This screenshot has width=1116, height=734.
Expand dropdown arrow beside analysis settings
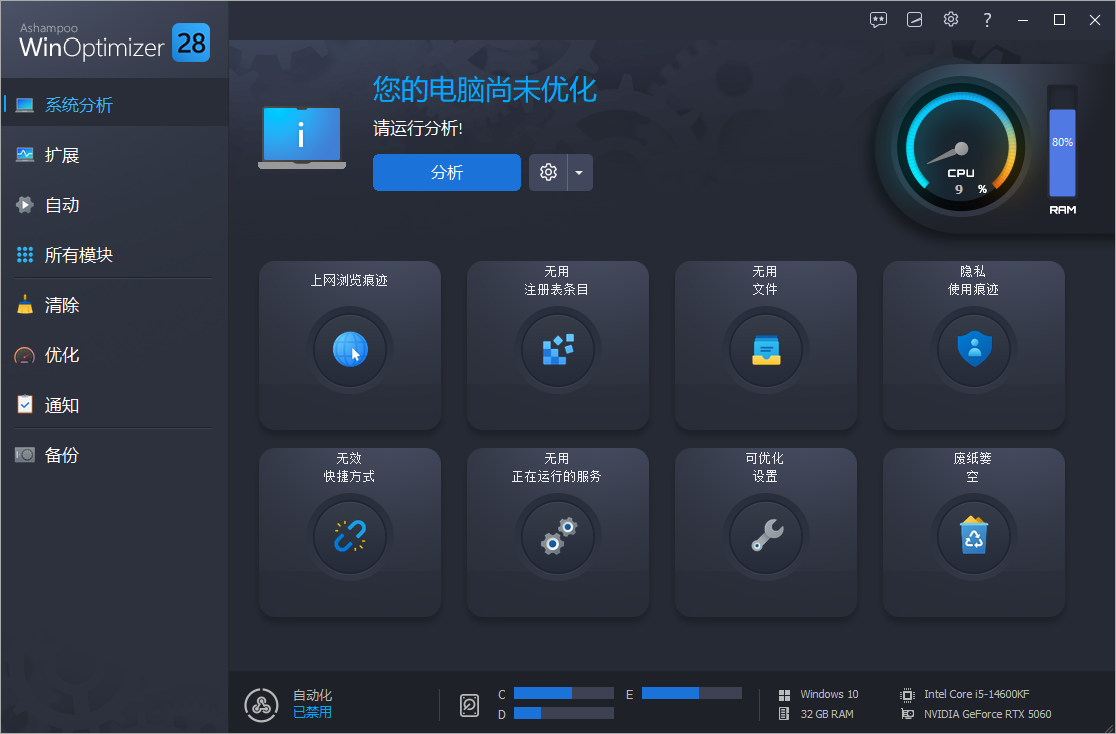click(x=579, y=172)
